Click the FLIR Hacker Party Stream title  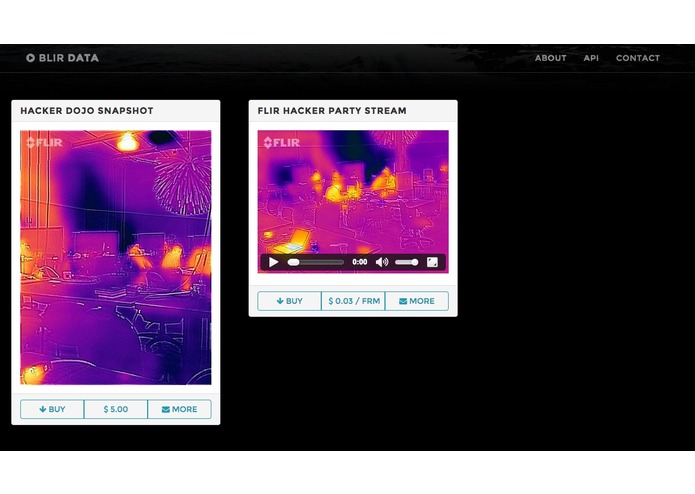coord(332,111)
